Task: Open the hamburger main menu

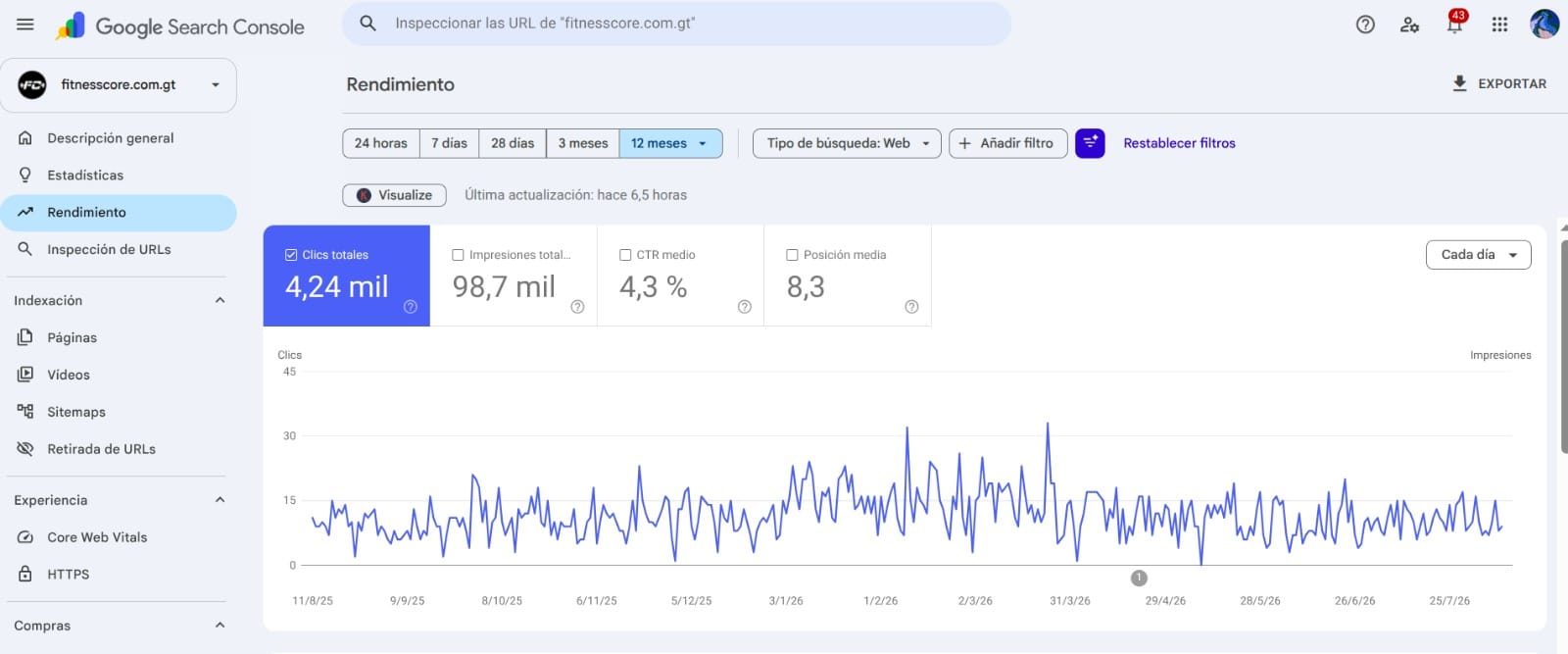Action: click(x=25, y=25)
